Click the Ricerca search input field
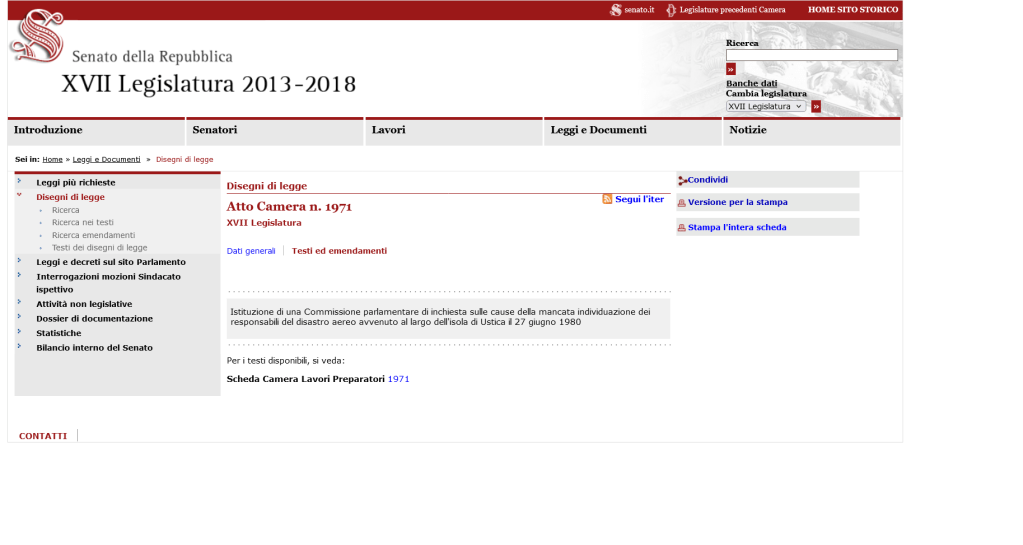The width and height of the screenshot is (1023, 545). point(811,55)
